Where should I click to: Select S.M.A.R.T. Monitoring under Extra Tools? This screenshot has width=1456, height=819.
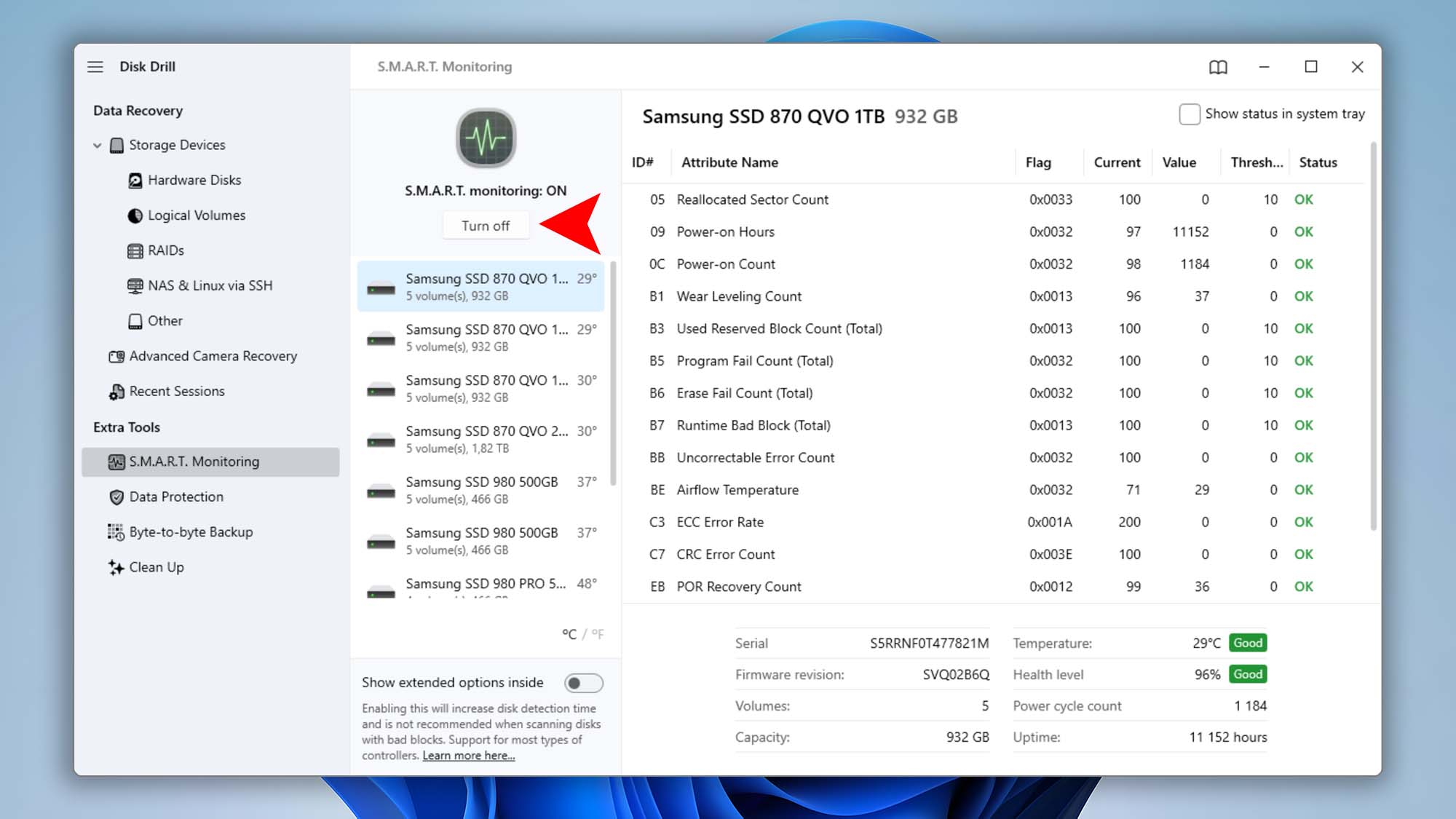194,461
